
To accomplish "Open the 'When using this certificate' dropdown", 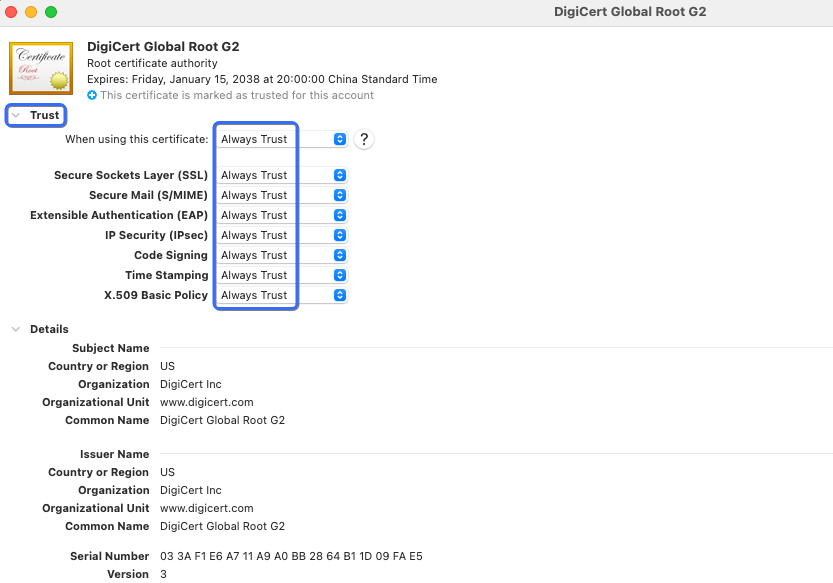I will point(281,140).
